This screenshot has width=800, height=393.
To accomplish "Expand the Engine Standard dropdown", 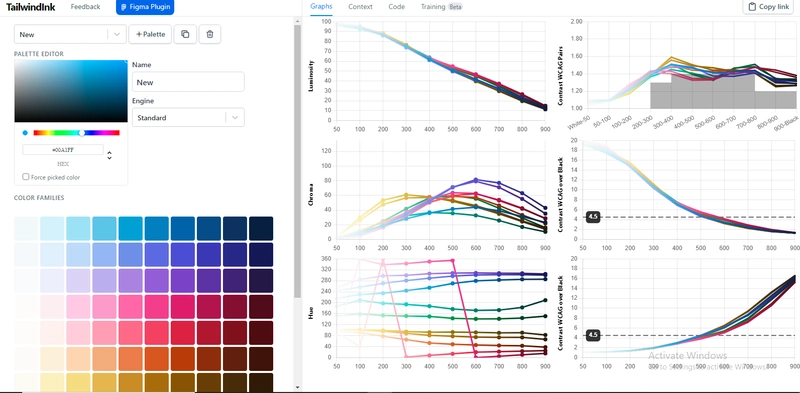I will pos(188,117).
